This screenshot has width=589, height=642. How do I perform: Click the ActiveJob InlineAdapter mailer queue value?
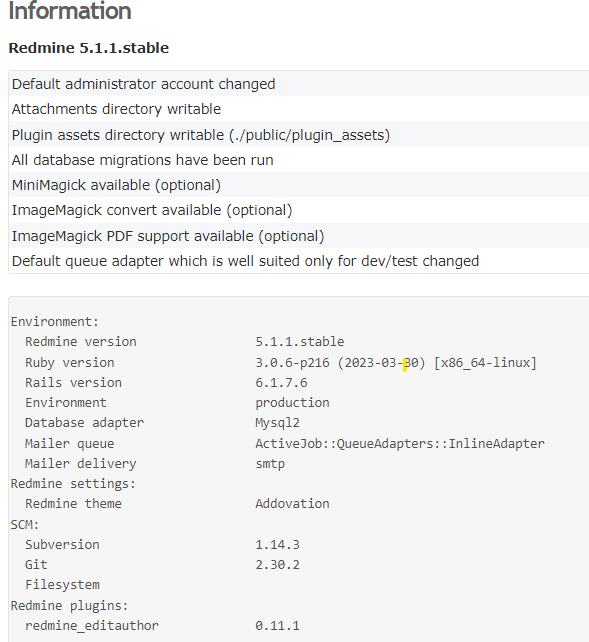click(400, 443)
